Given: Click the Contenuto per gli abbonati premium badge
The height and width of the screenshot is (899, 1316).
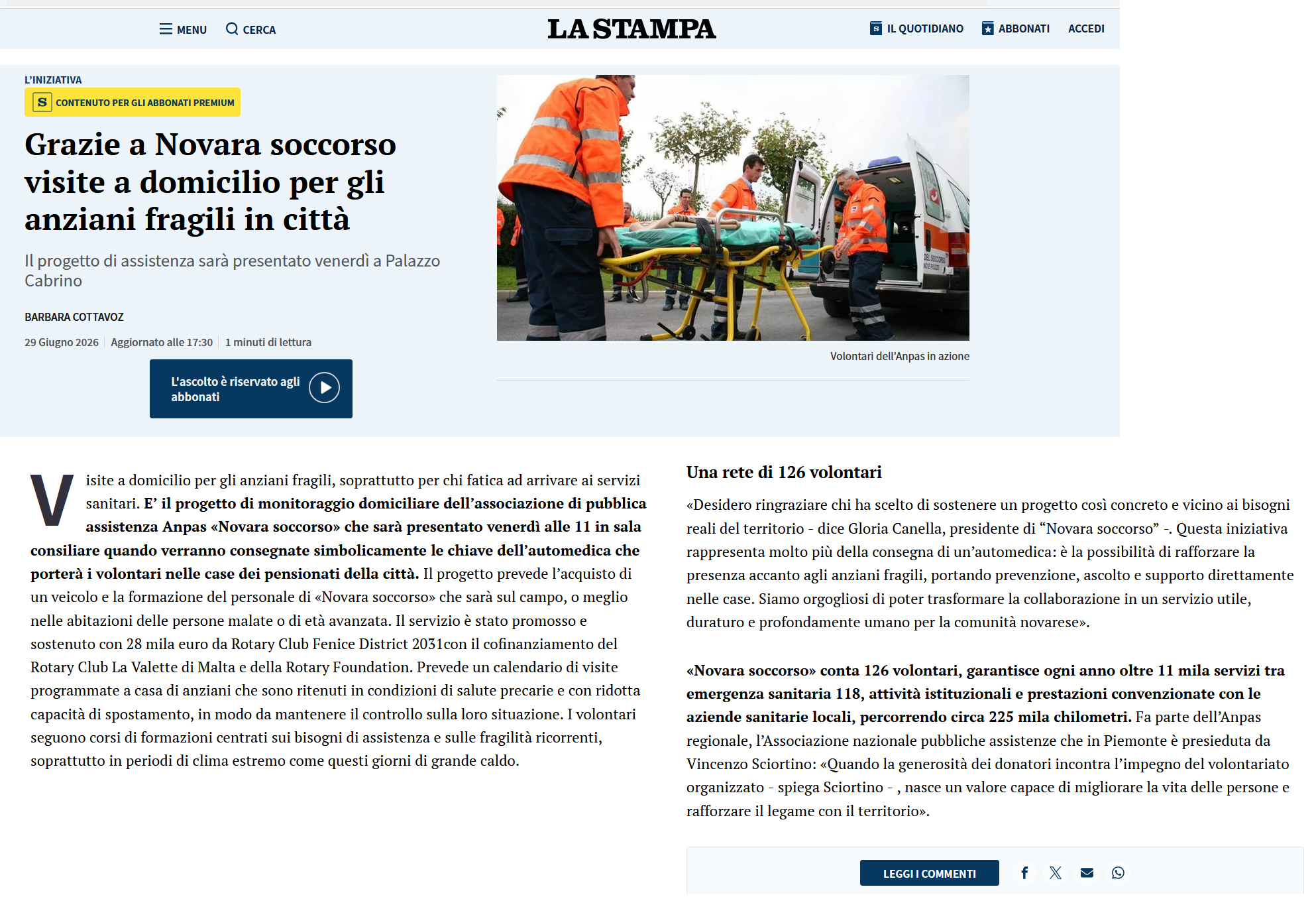Looking at the screenshot, I should click(x=133, y=102).
